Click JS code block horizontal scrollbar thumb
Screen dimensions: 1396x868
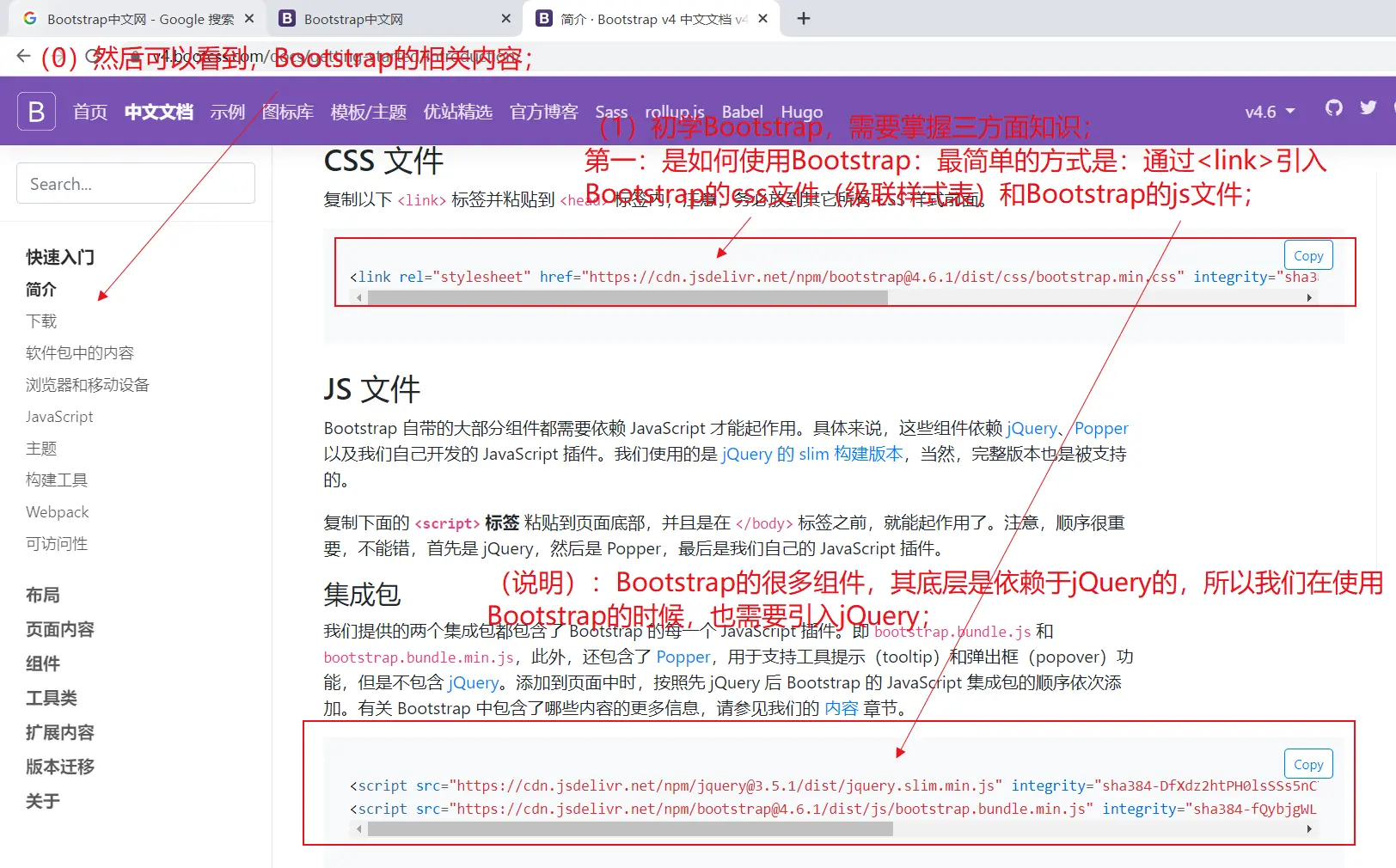(630, 829)
